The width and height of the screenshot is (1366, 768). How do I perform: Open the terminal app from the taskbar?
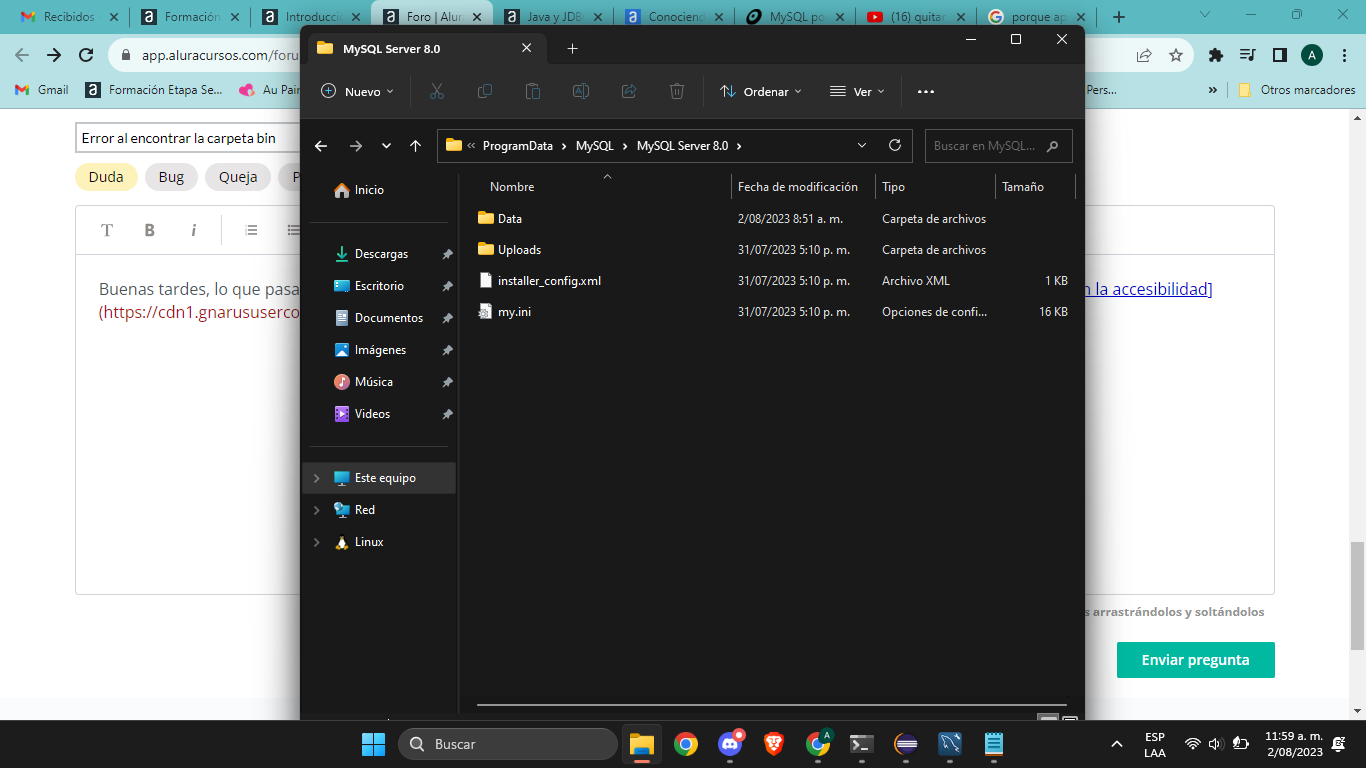[x=862, y=744]
